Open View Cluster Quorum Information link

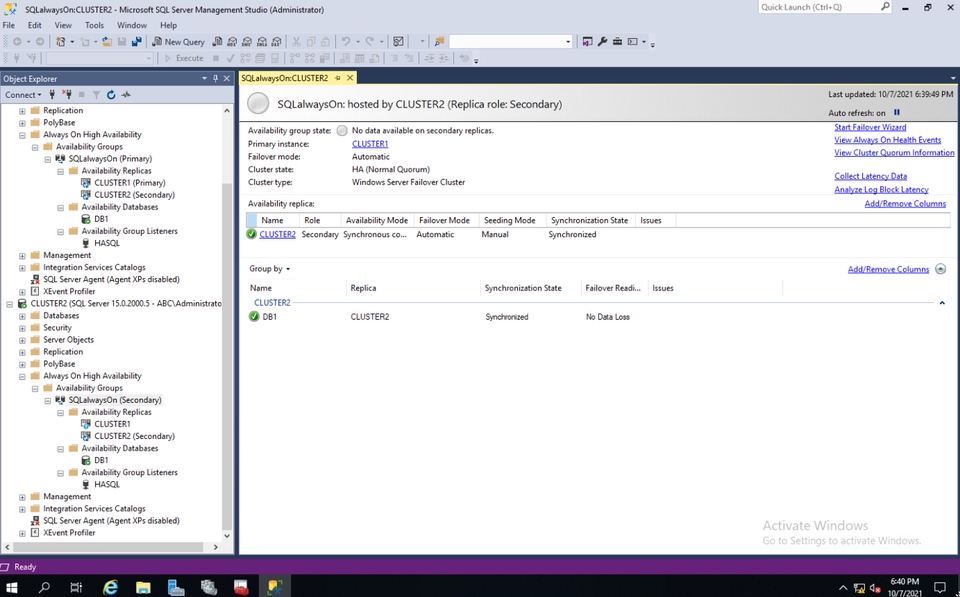[x=894, y=153]
